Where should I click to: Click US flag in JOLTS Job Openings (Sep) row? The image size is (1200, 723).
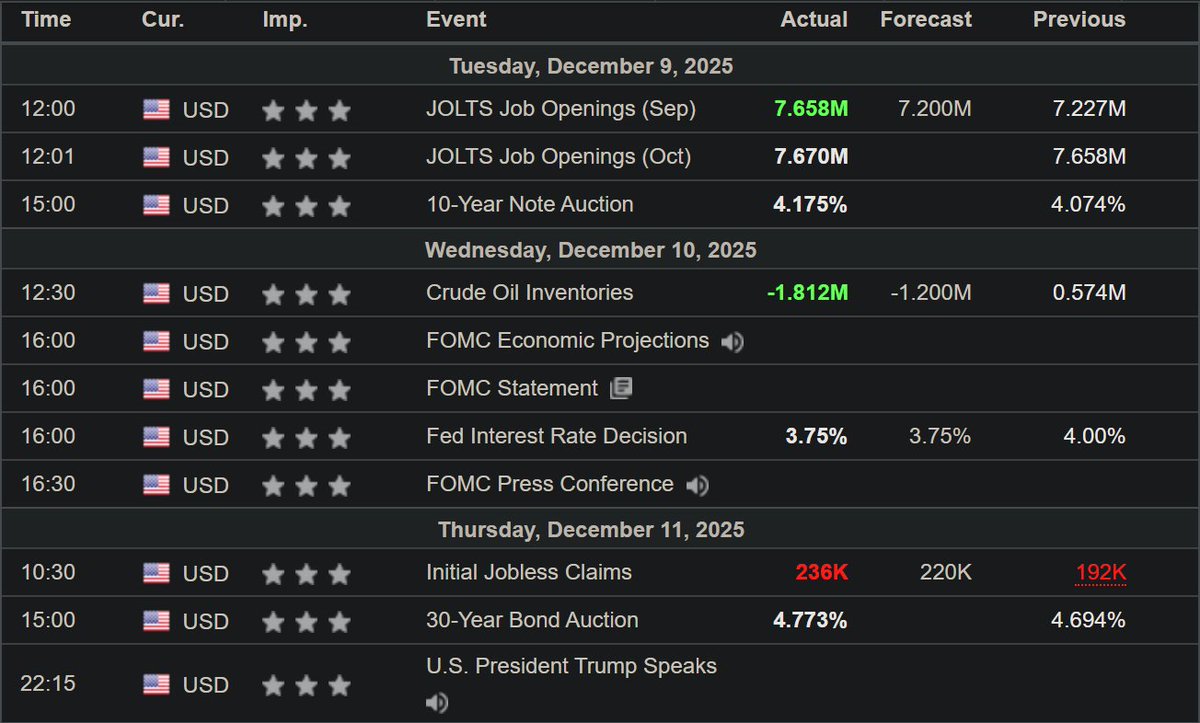[156, 110]
